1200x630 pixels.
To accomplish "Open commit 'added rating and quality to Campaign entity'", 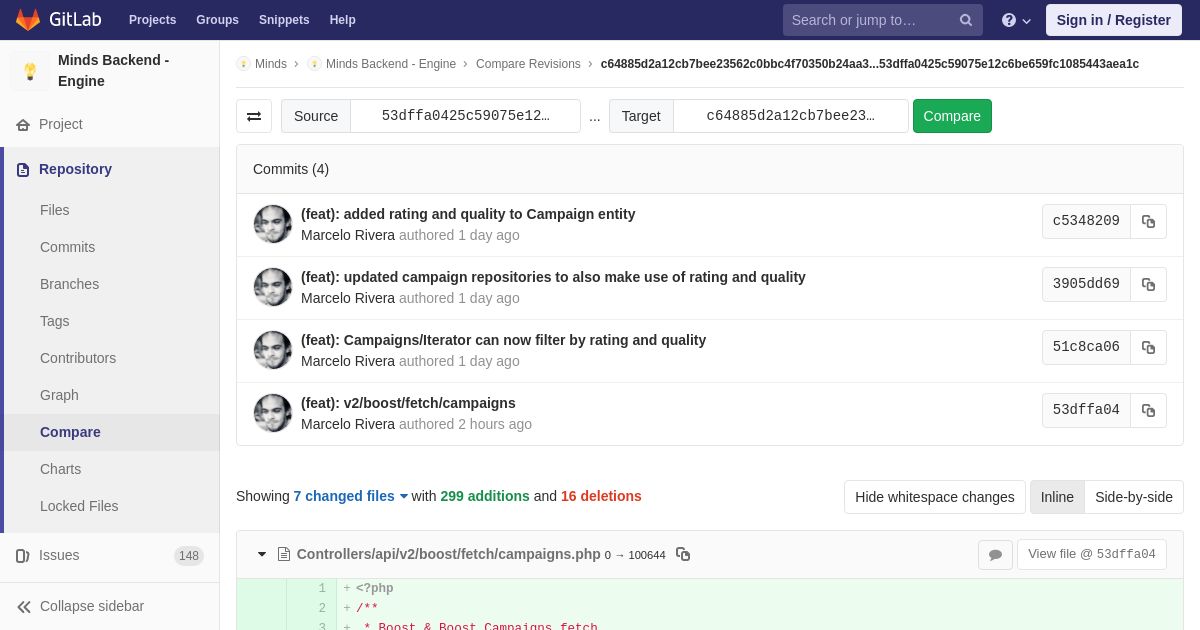I will point(468,214).
